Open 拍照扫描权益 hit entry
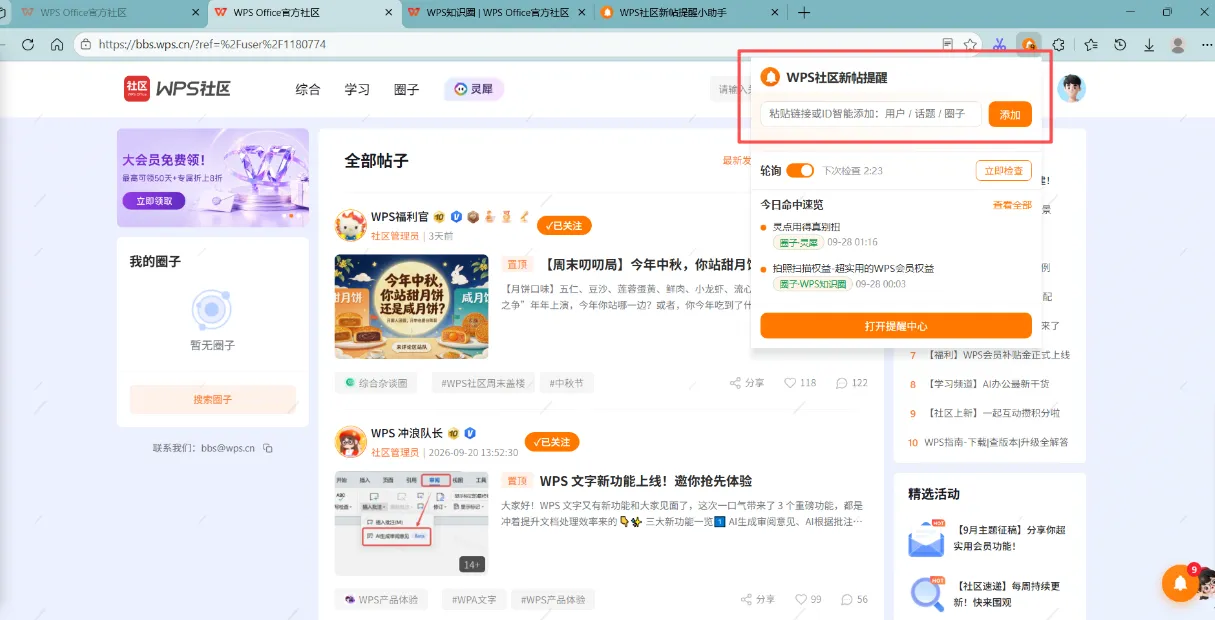 tap(853, 269)
